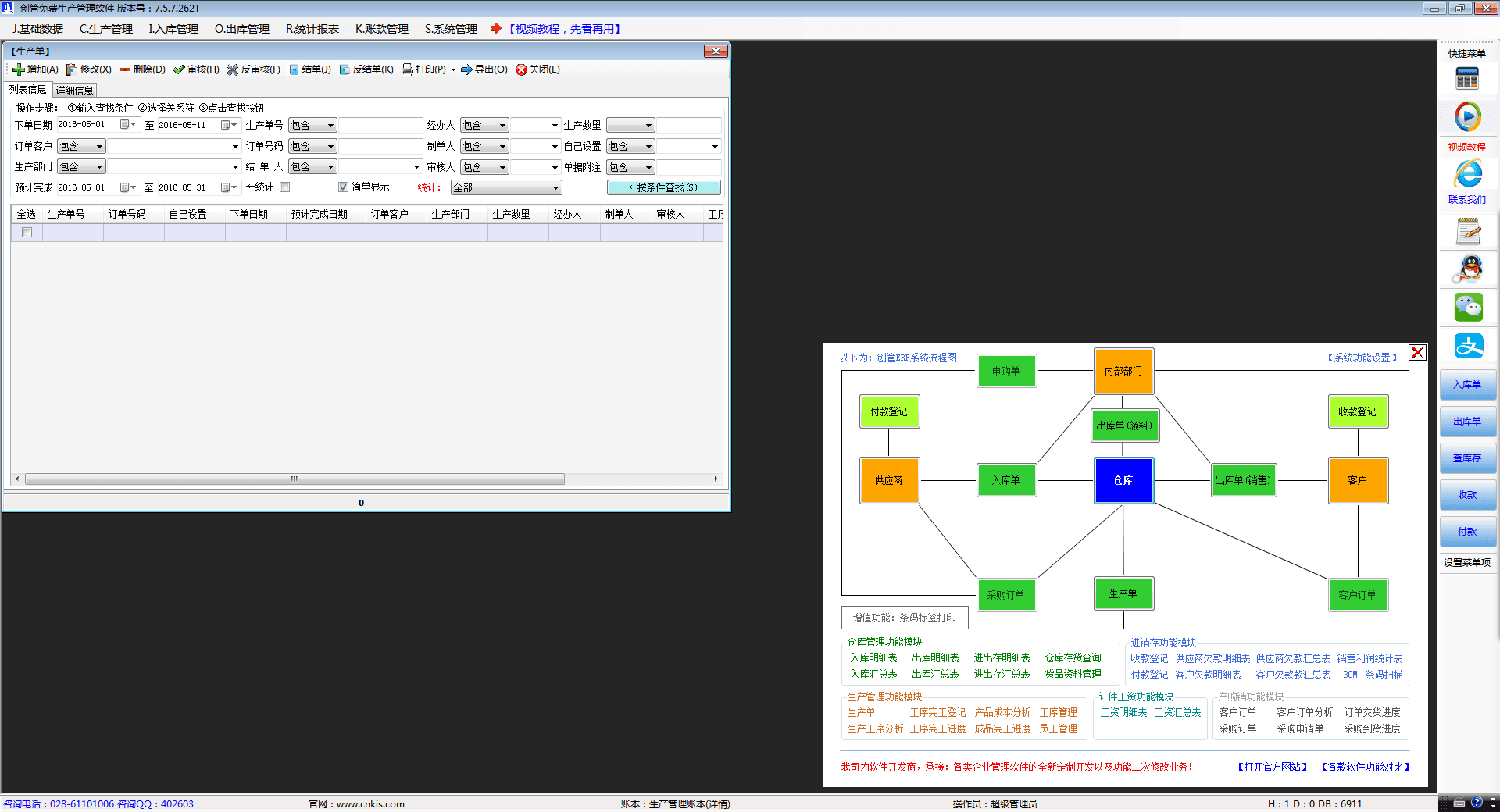Close the ERP flowchart panel with red X
This screenshot has height=812, width=1500.
pos(1417,352)
